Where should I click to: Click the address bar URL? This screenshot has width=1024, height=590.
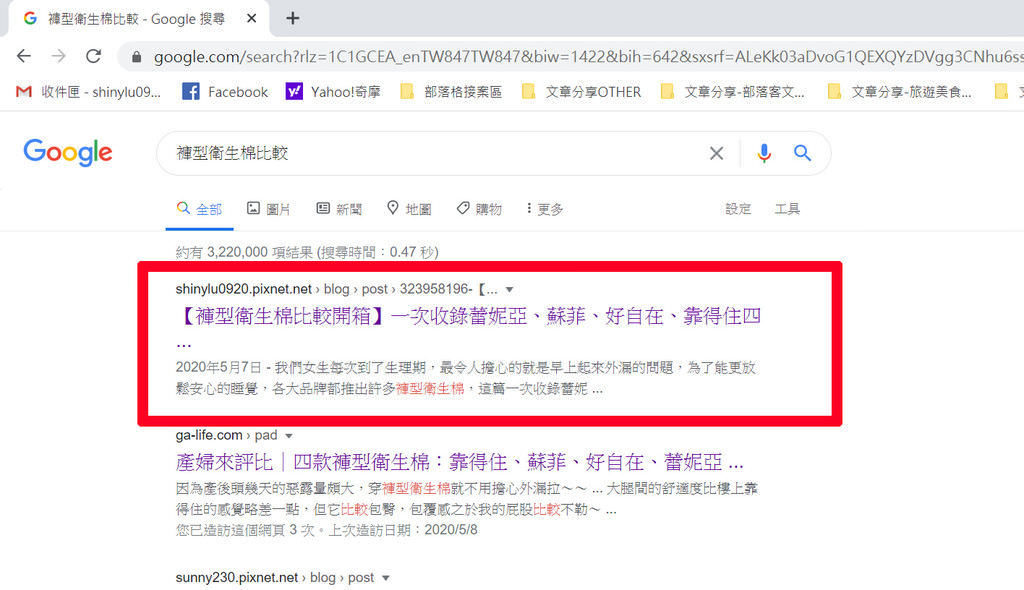click(588, 57)
